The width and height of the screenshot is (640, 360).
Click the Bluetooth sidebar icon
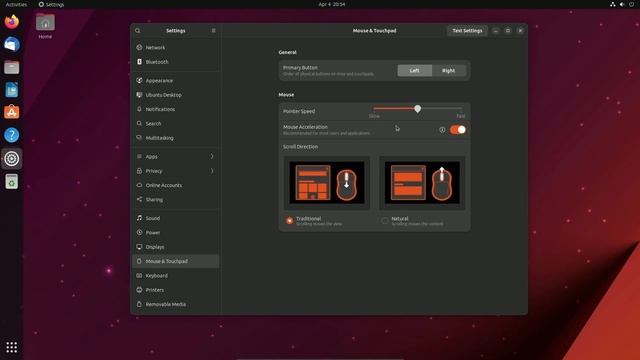click(x=139, y=62)
